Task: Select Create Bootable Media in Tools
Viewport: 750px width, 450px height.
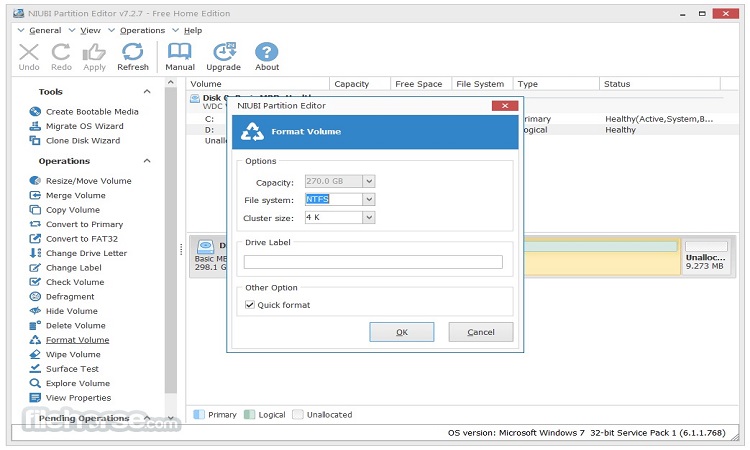Action: tap(92, 112)
